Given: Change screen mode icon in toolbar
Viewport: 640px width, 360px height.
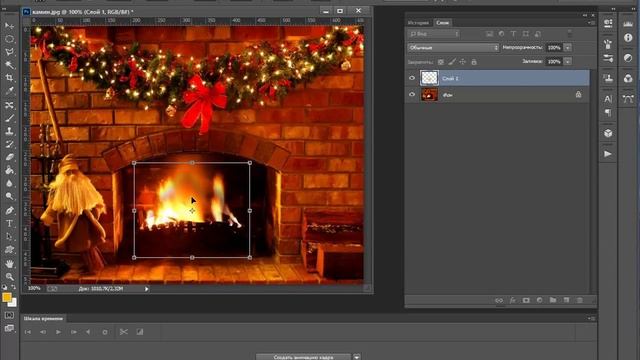Looking at the screenshot, I should [x=9, y=328].
